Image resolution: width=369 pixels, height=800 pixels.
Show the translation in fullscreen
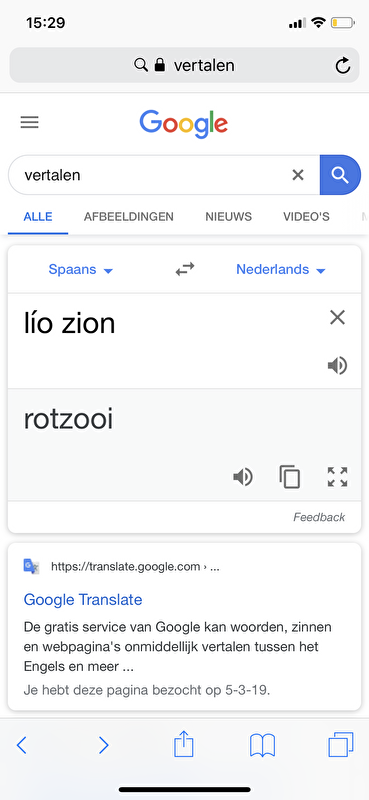pos(337,477)
